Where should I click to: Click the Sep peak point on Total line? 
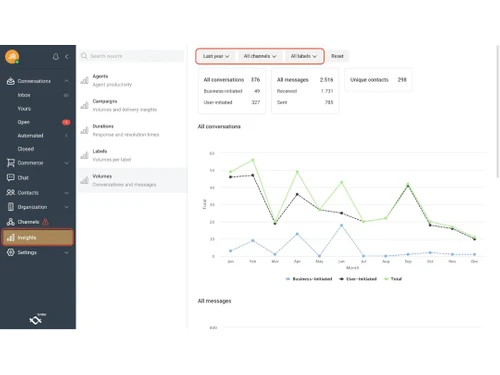point(408,184)
